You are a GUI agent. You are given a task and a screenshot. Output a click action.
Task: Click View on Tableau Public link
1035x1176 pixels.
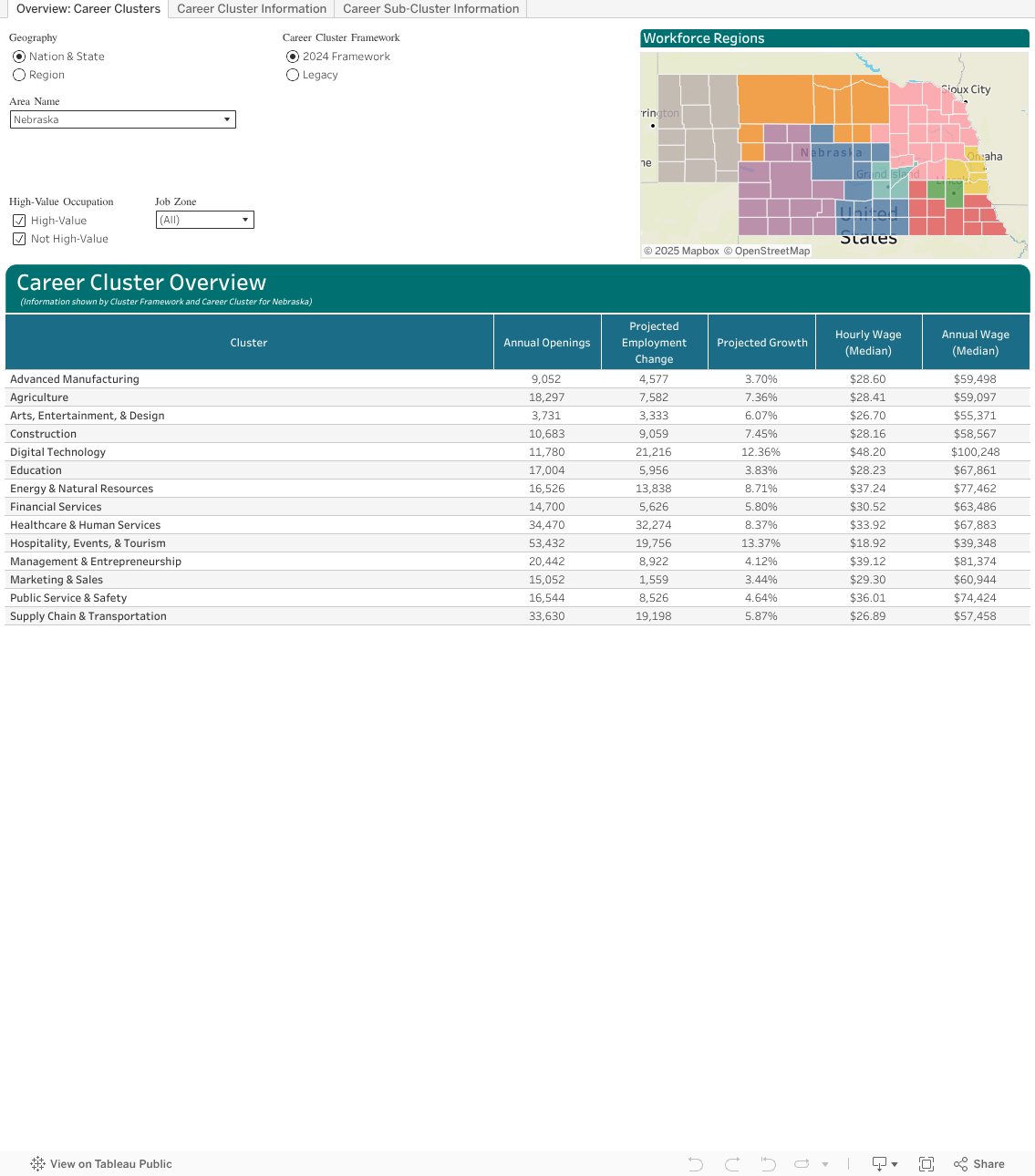[110, 1164]
